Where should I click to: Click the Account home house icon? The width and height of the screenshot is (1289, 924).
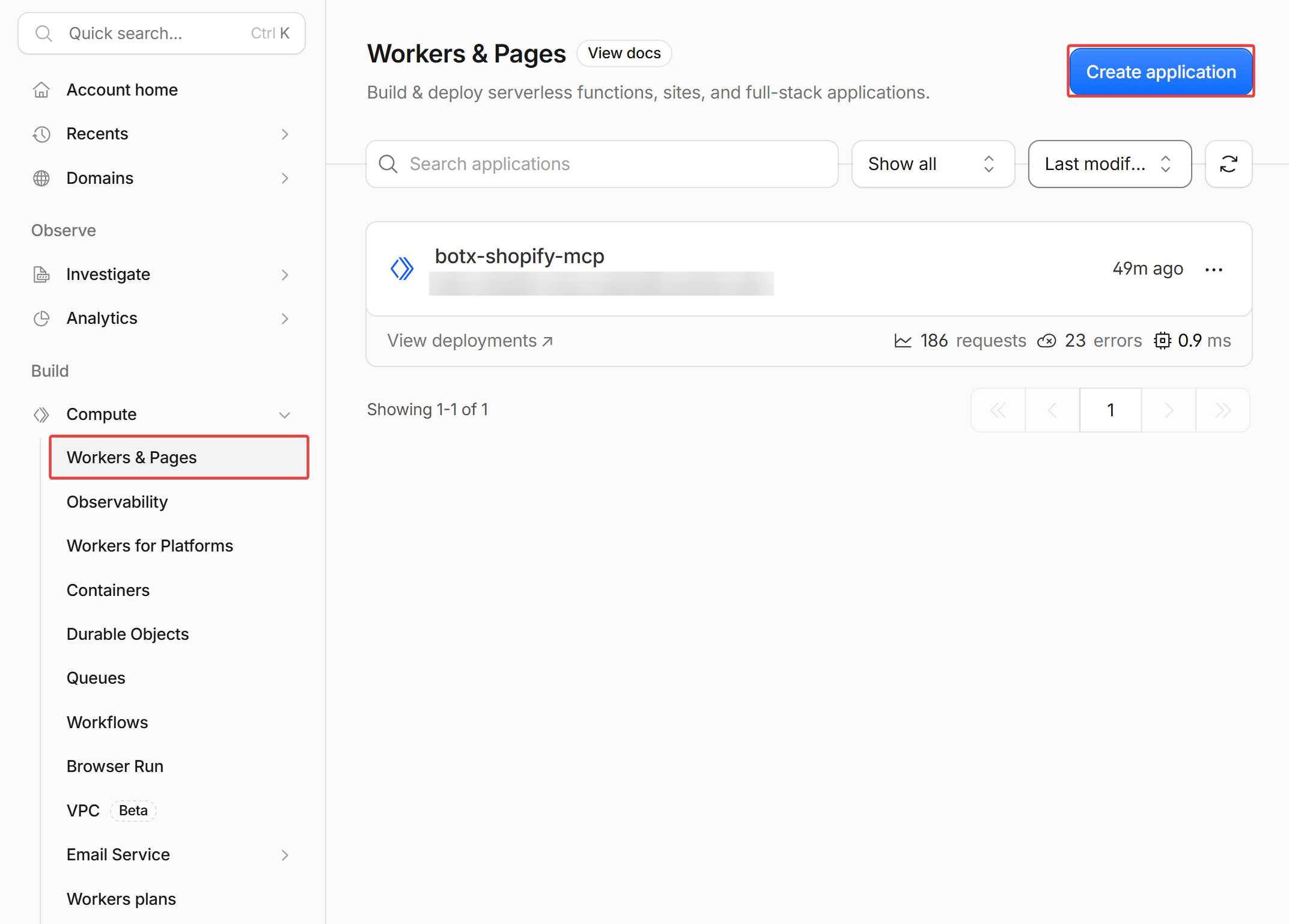point(41,90)
